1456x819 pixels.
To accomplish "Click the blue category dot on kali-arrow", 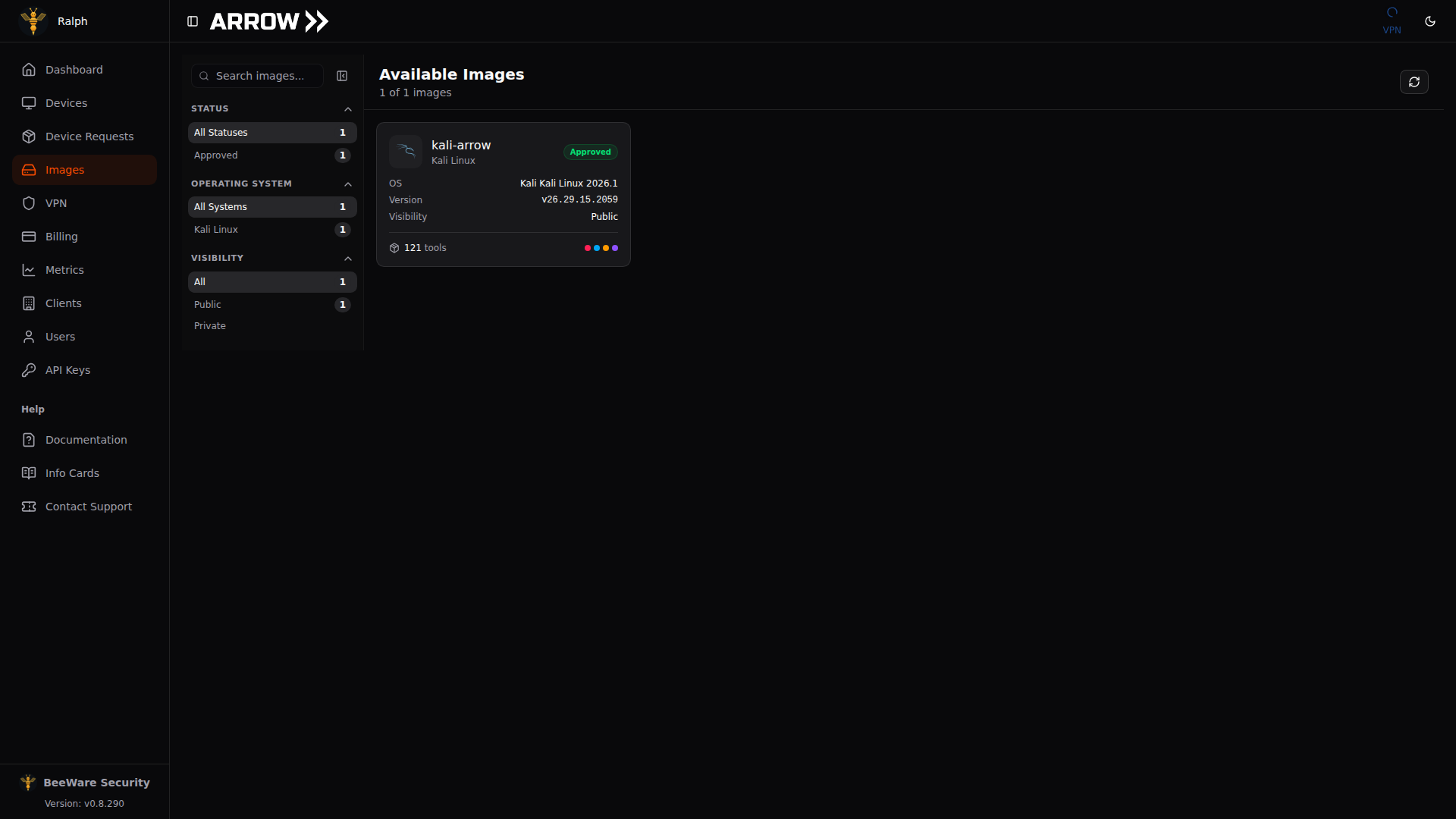I will pyautogui.click(x=597, y=248).
